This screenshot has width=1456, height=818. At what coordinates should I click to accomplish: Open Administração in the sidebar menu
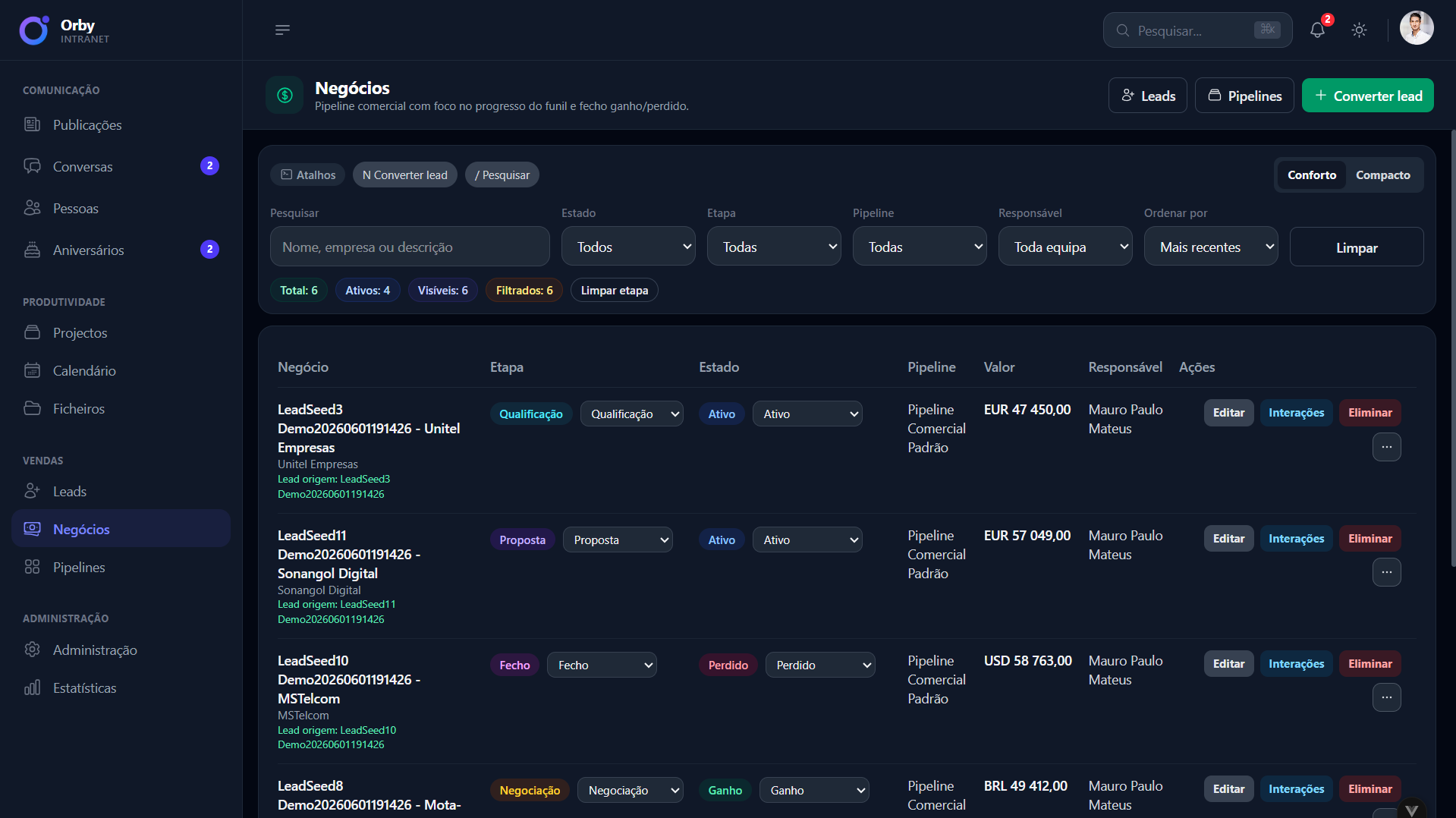pos(121,650)
